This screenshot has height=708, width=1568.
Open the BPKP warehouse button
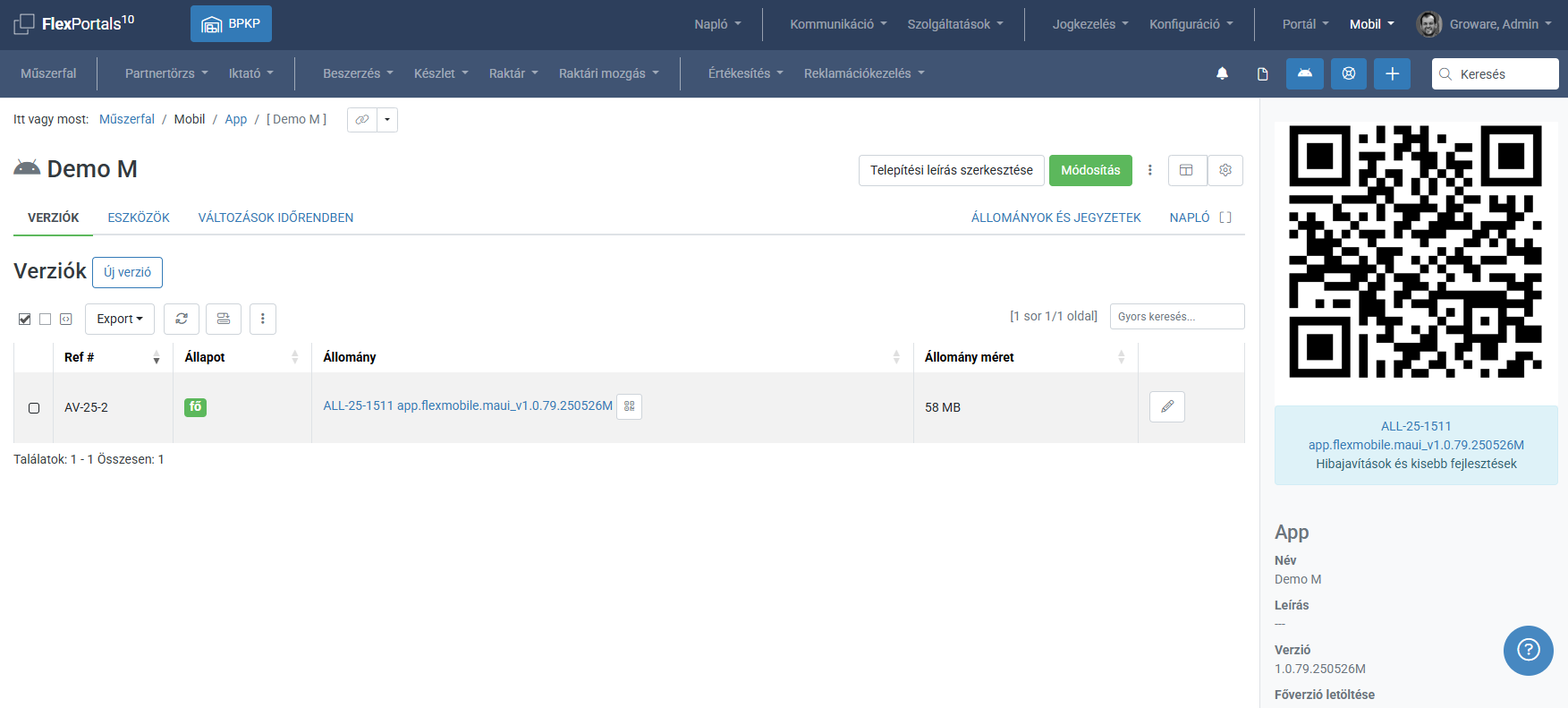click(x=231, y=24)
